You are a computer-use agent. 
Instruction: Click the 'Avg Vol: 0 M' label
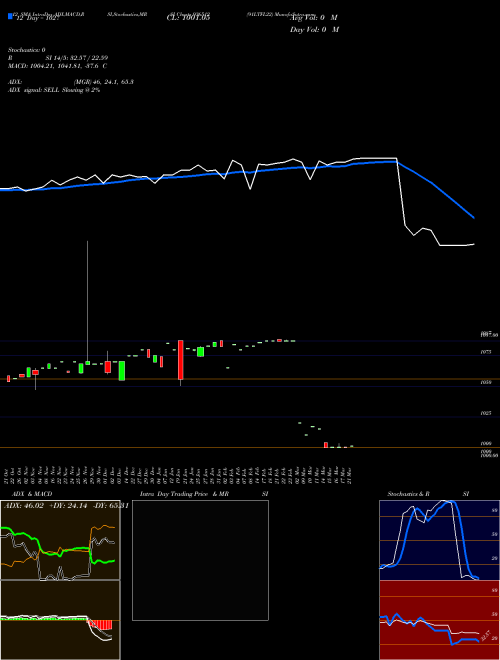(313, 18)
